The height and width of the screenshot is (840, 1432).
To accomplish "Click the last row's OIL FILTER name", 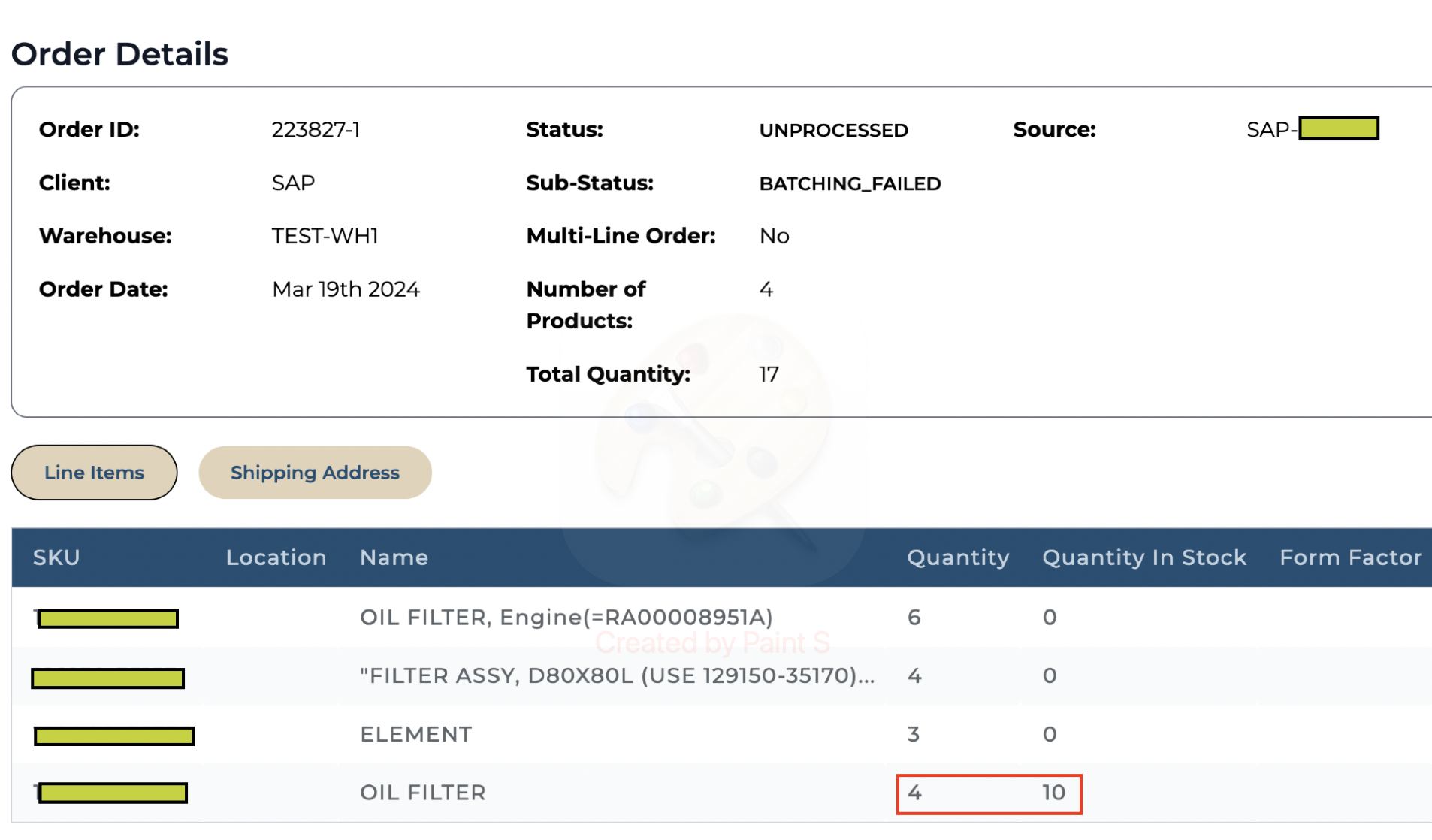I will click(422, 793).
